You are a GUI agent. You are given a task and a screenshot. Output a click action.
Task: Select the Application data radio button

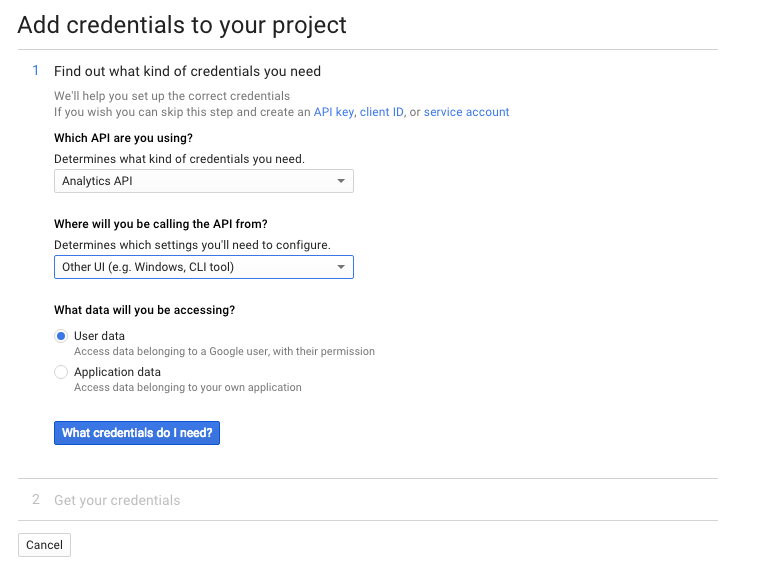click(61, 372)
